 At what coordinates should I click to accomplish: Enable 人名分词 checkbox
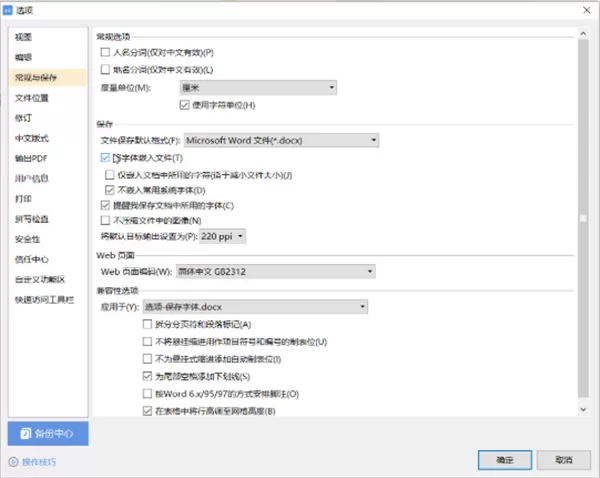click(x=105, y=52)
